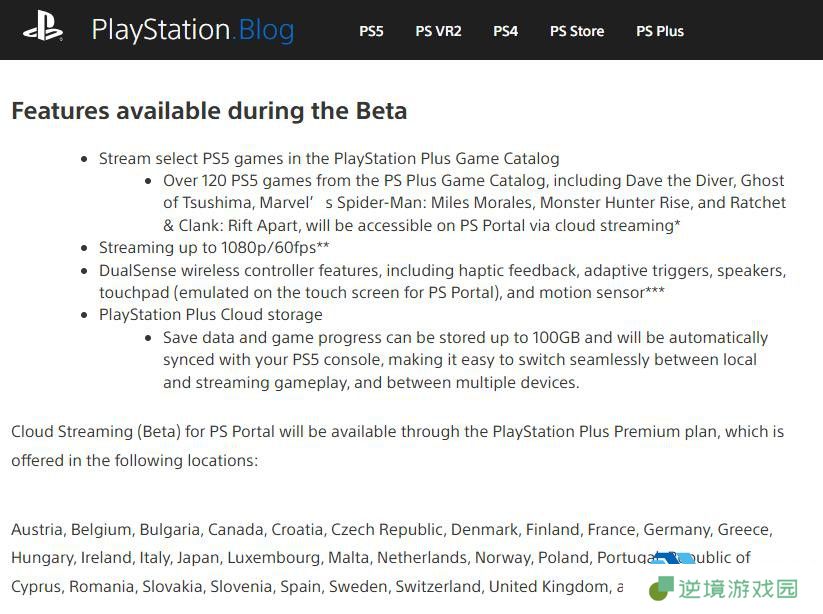Click the green watermark logo icon
The image size is (823, 614).
pos(661,588)
